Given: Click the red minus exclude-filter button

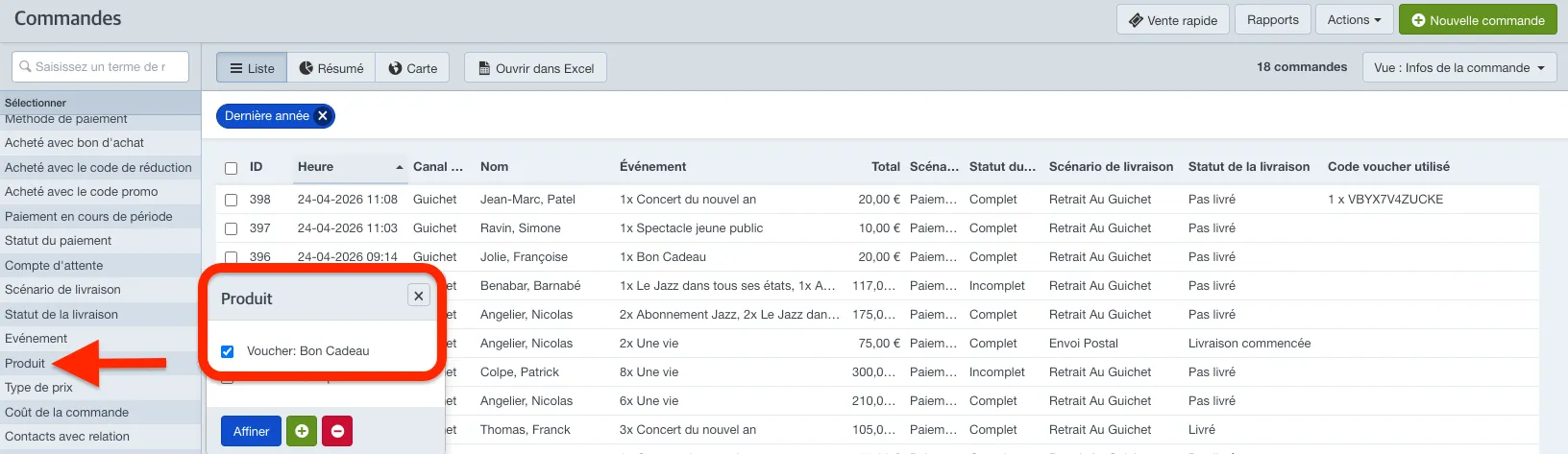Looking at the screenshot, I should 337,431.
